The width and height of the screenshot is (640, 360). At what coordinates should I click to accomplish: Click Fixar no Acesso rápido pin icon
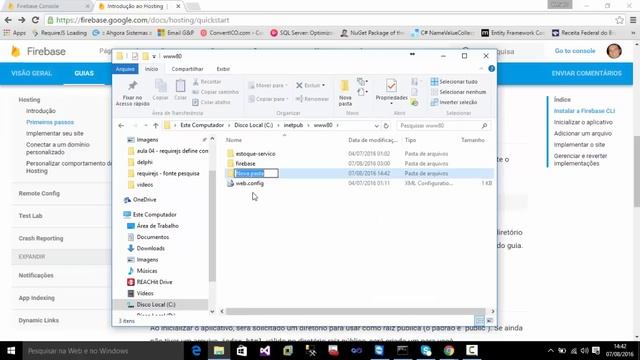tap(132, 86)
